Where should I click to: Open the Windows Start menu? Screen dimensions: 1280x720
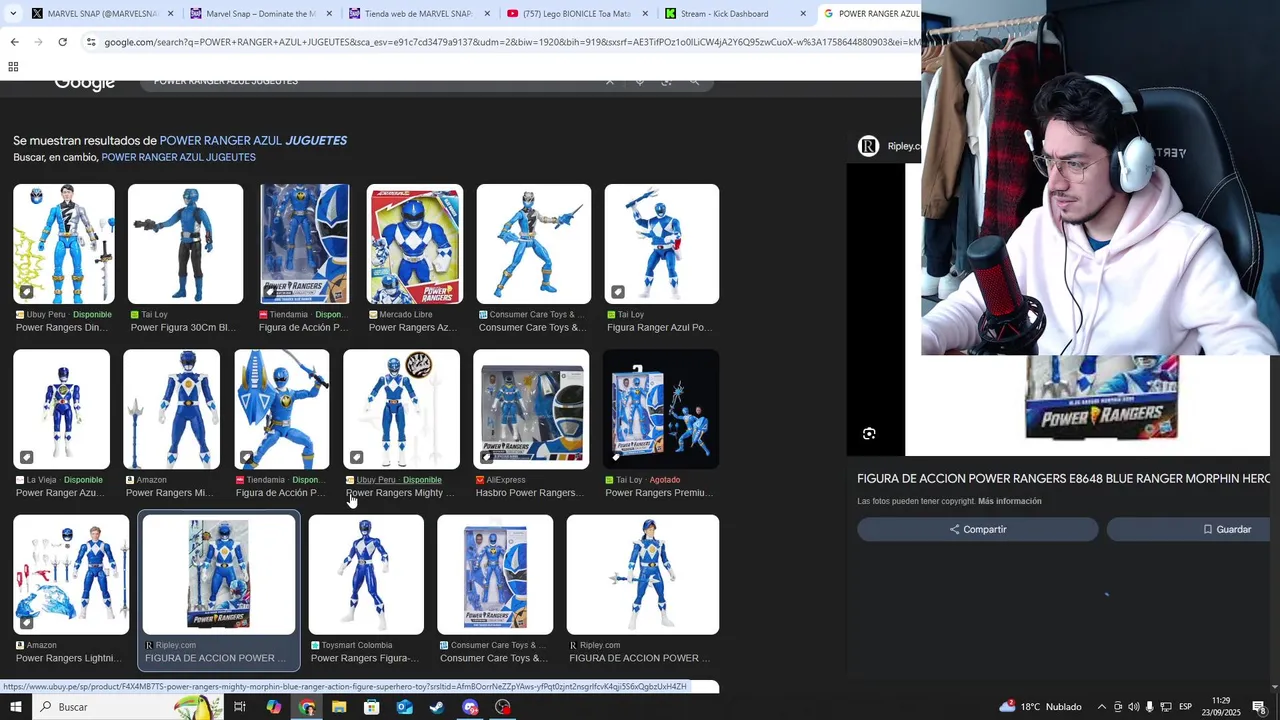pos(15,707)
